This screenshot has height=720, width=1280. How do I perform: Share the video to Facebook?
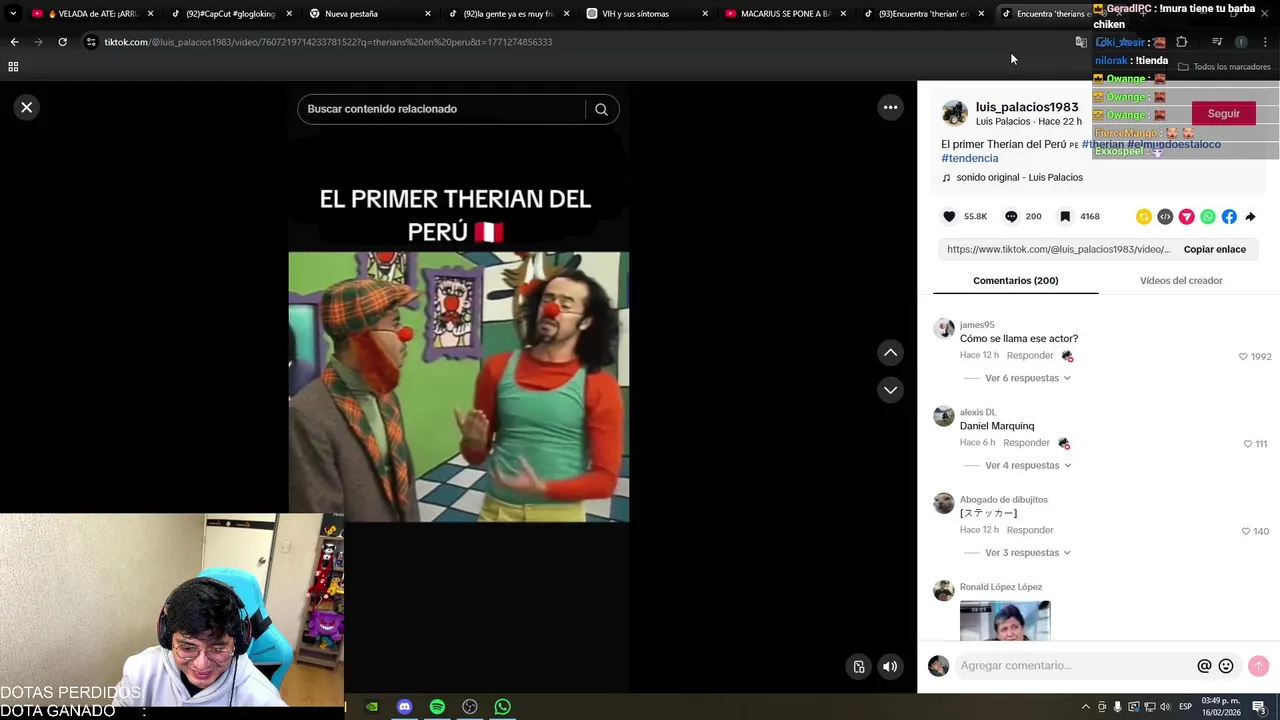coord(1229,216)
